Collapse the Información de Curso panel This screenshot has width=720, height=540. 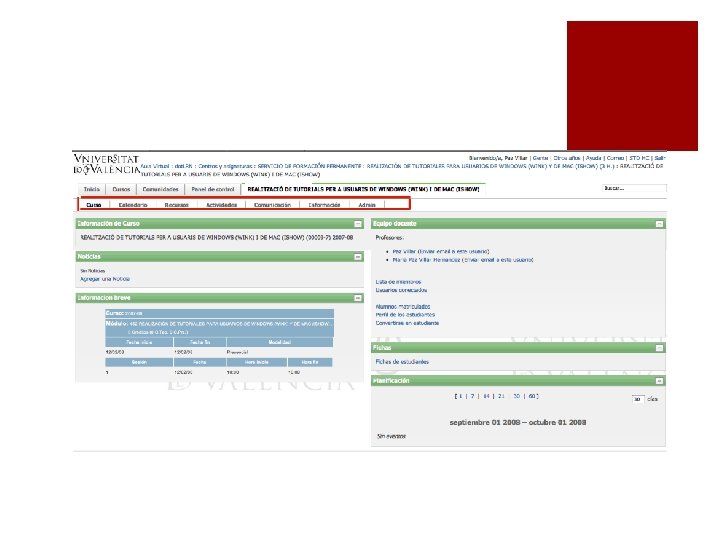(x=358, y=224)
